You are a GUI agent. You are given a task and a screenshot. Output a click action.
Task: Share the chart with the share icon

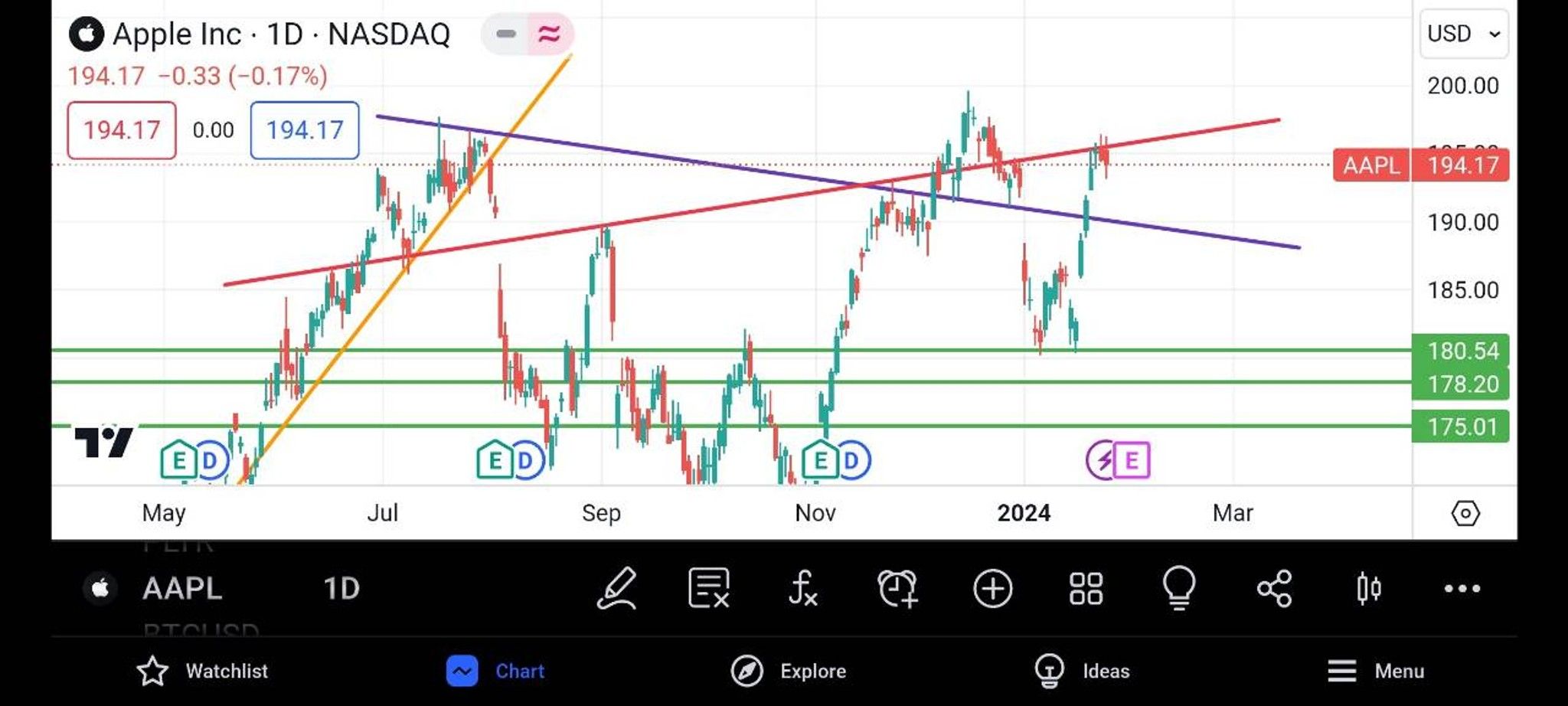[1274, 589]
